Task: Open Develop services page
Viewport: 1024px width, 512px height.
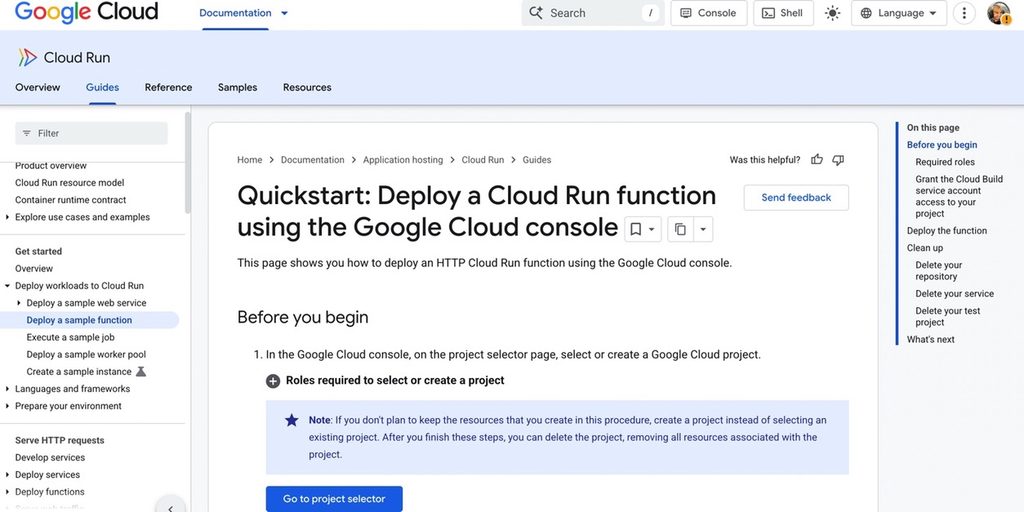Action: pos(50,458)
